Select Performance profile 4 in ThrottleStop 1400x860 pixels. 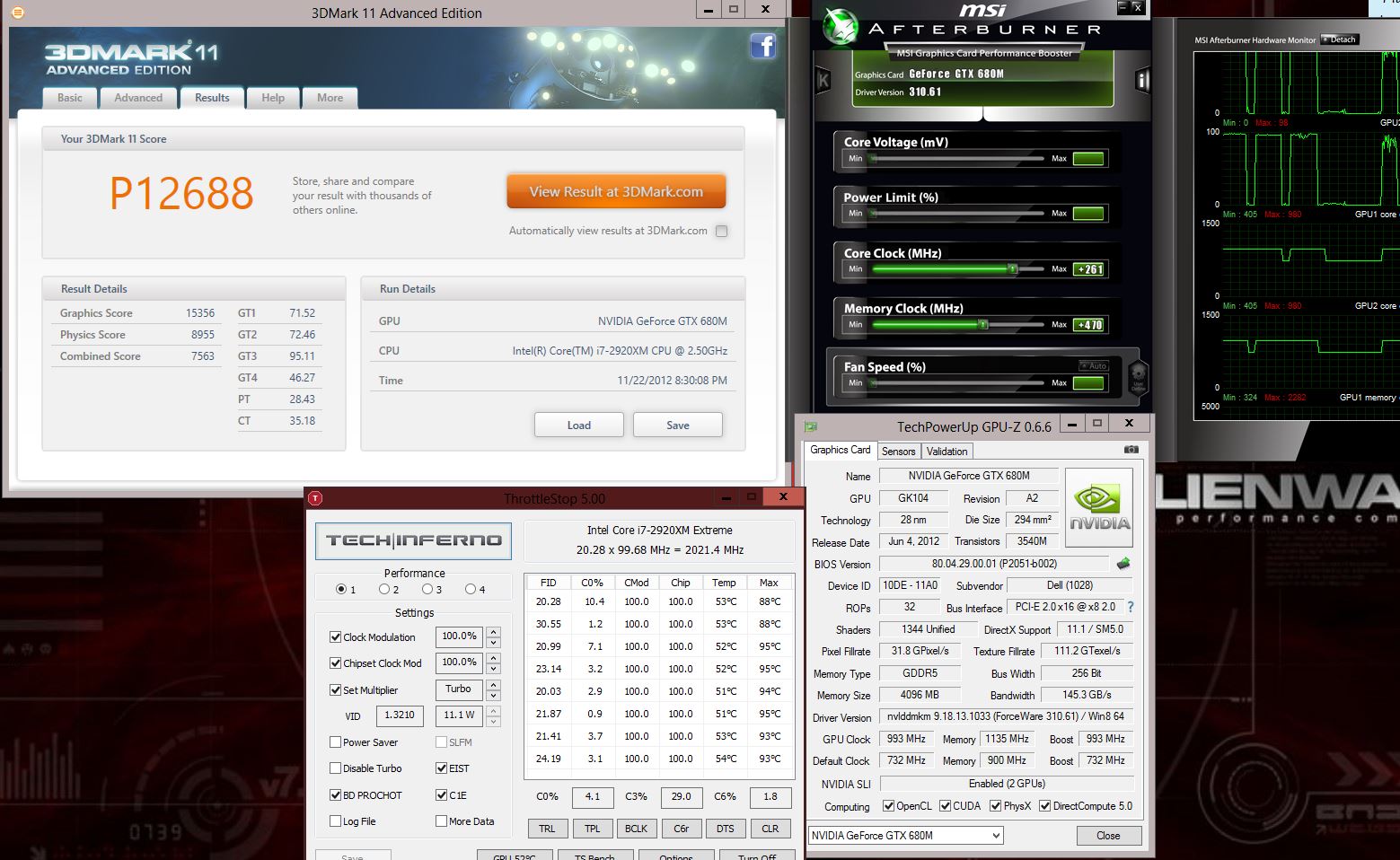(x=470, y=589)
